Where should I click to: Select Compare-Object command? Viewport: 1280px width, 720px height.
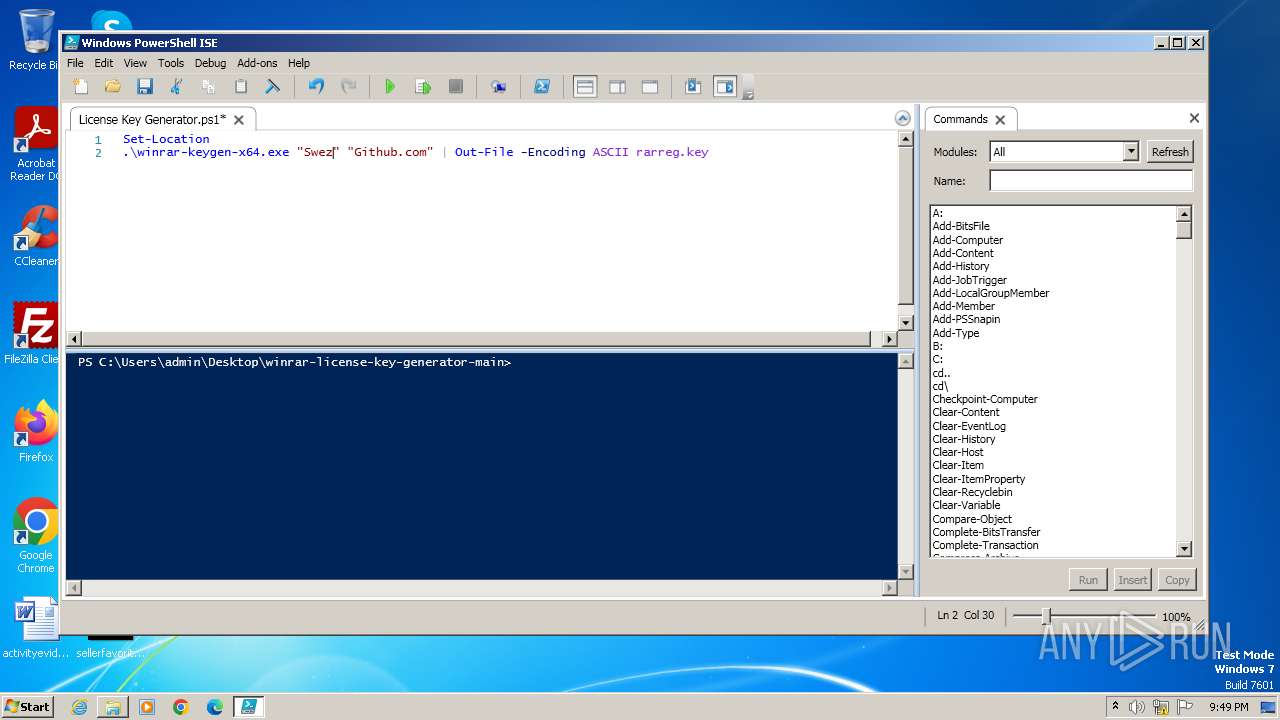point(972,519)
